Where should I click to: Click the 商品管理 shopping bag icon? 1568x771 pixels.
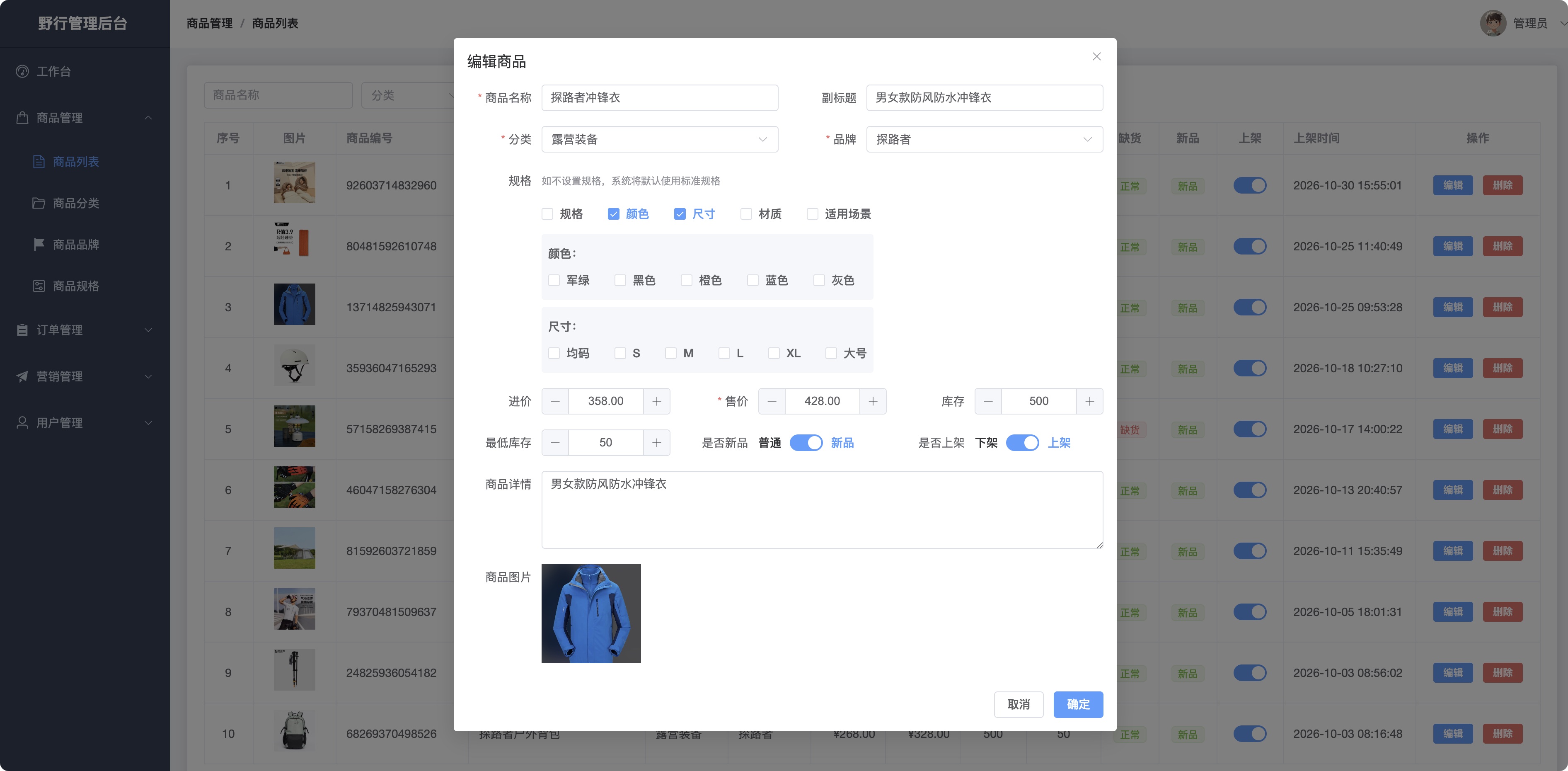tap(22, 118)
